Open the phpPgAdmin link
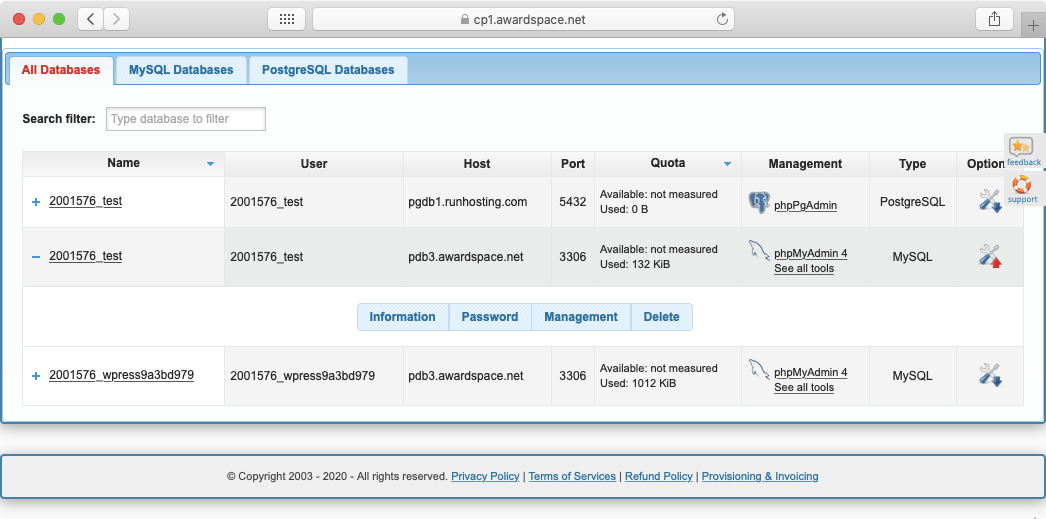The width and height of the screenshot is (1046, 519). pos(805,205)
